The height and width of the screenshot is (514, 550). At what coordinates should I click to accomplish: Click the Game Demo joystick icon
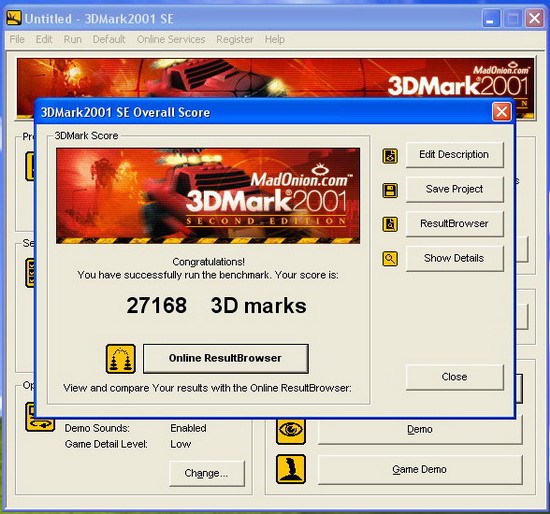pos(290,469)
